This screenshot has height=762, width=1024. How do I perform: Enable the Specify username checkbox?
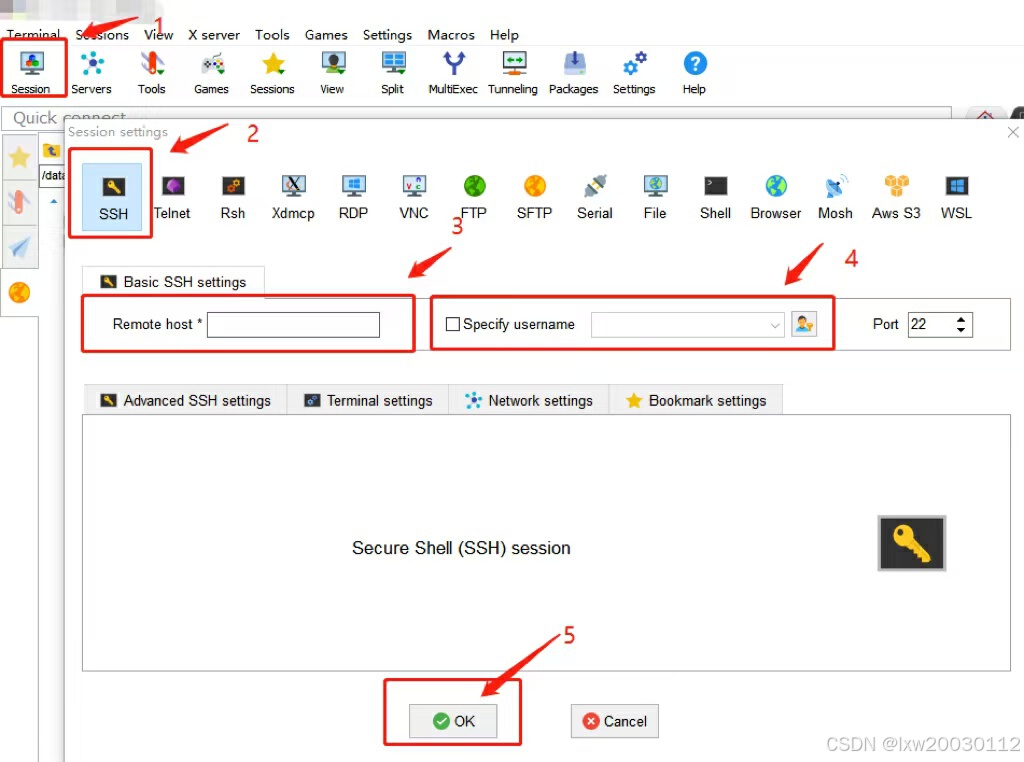453,324
